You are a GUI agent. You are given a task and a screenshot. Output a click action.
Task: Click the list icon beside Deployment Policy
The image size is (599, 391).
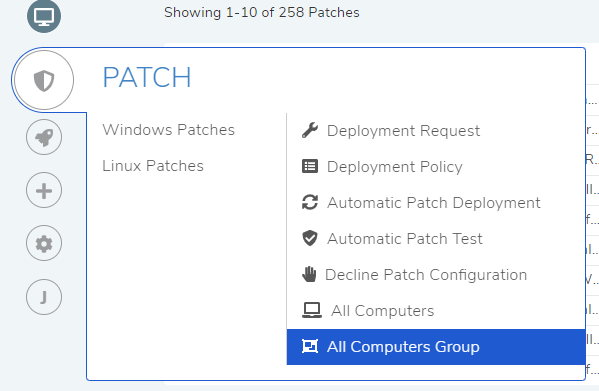310,166
